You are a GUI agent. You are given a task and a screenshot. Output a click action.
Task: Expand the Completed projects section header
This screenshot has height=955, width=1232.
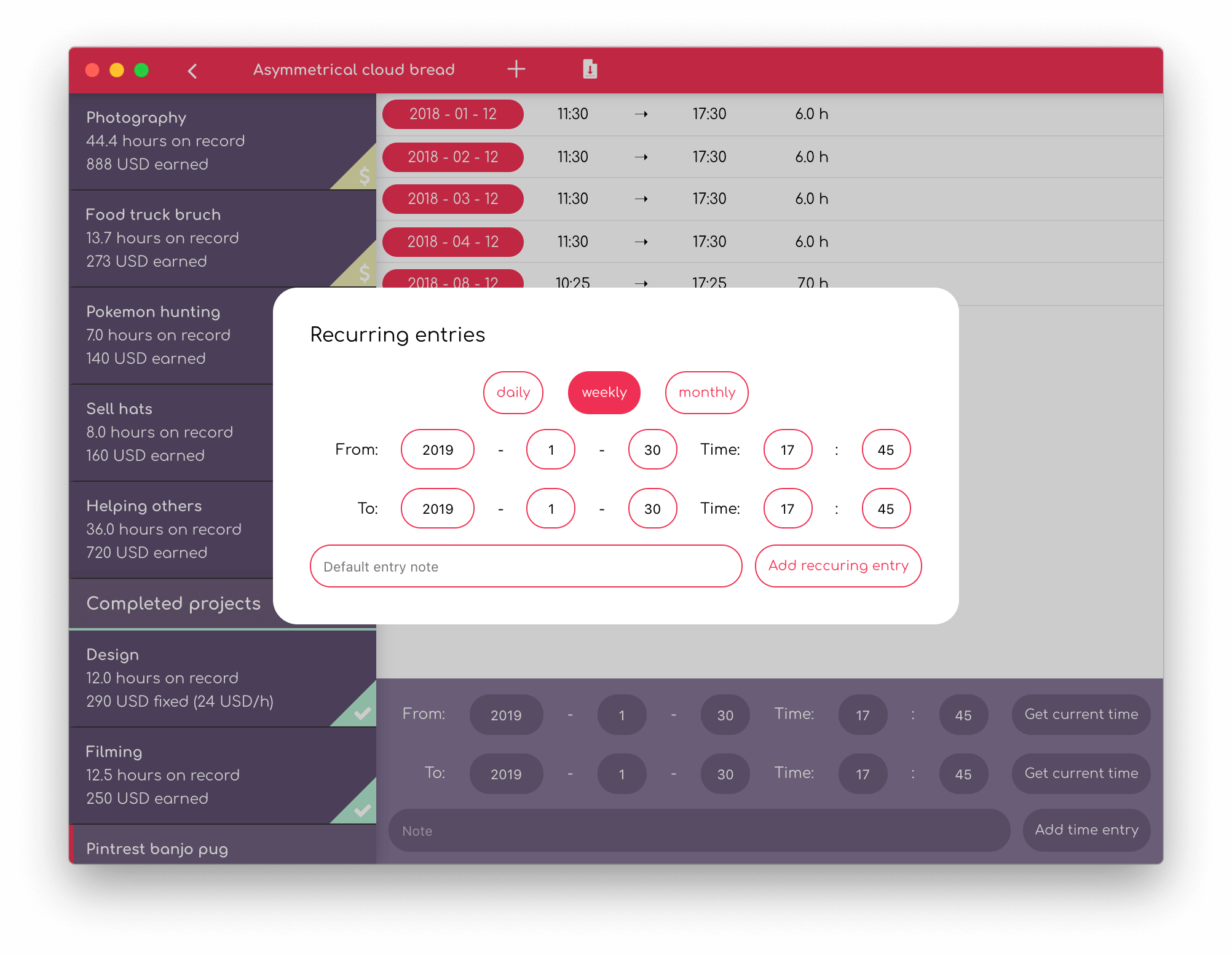(173, 603)
